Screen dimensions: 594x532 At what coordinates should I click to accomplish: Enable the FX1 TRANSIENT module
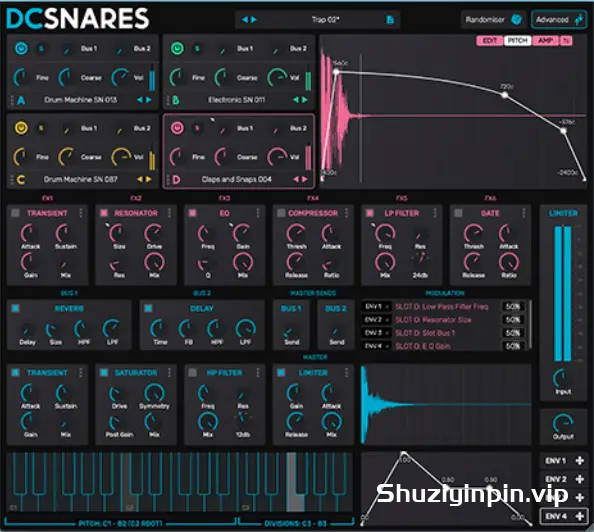[15, 213]
